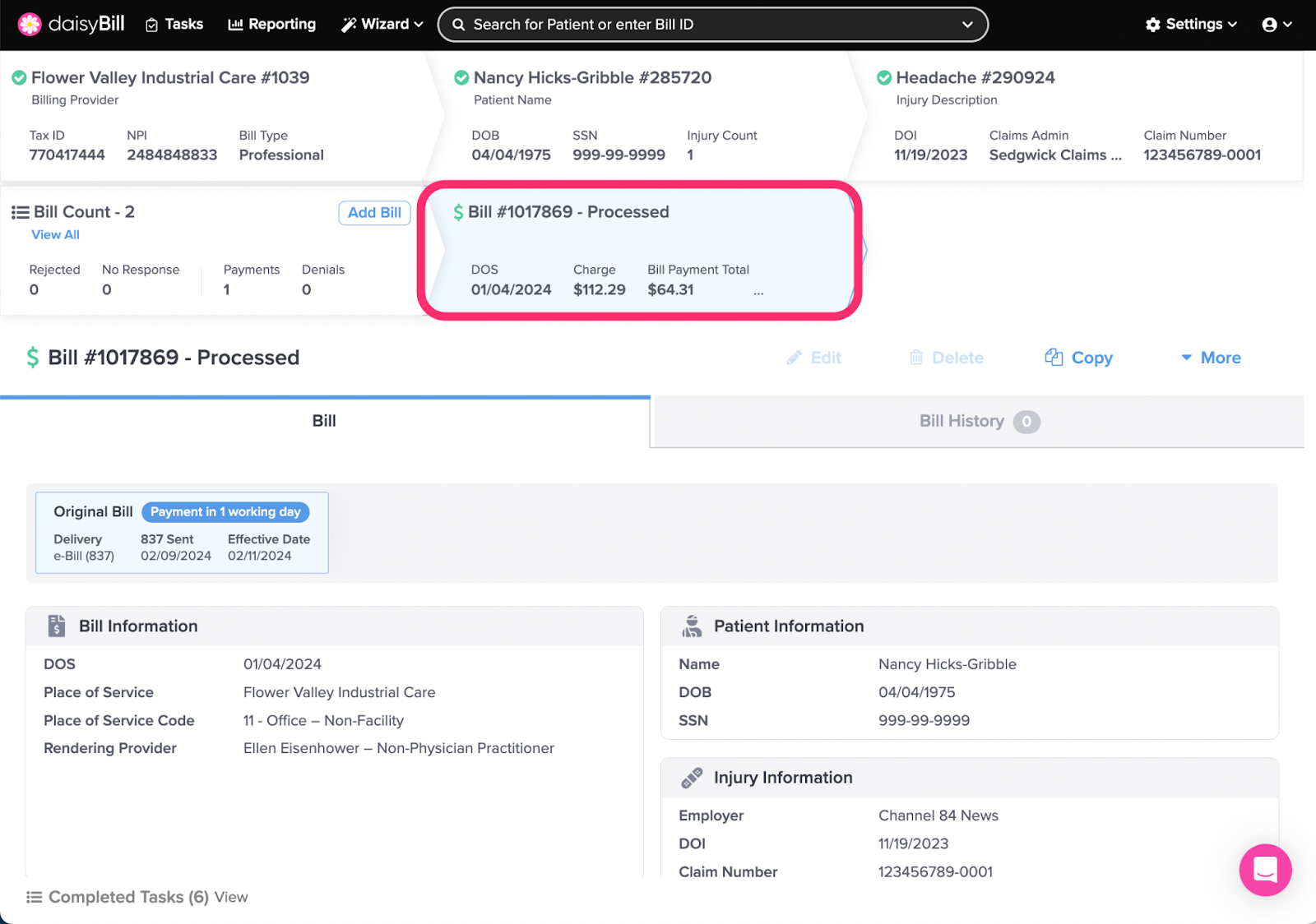Image resolution: width=1316 pixels, height=924 pixels.
Task: Click 837 Sent date 02/09/2024
Action: click(176, 556)
